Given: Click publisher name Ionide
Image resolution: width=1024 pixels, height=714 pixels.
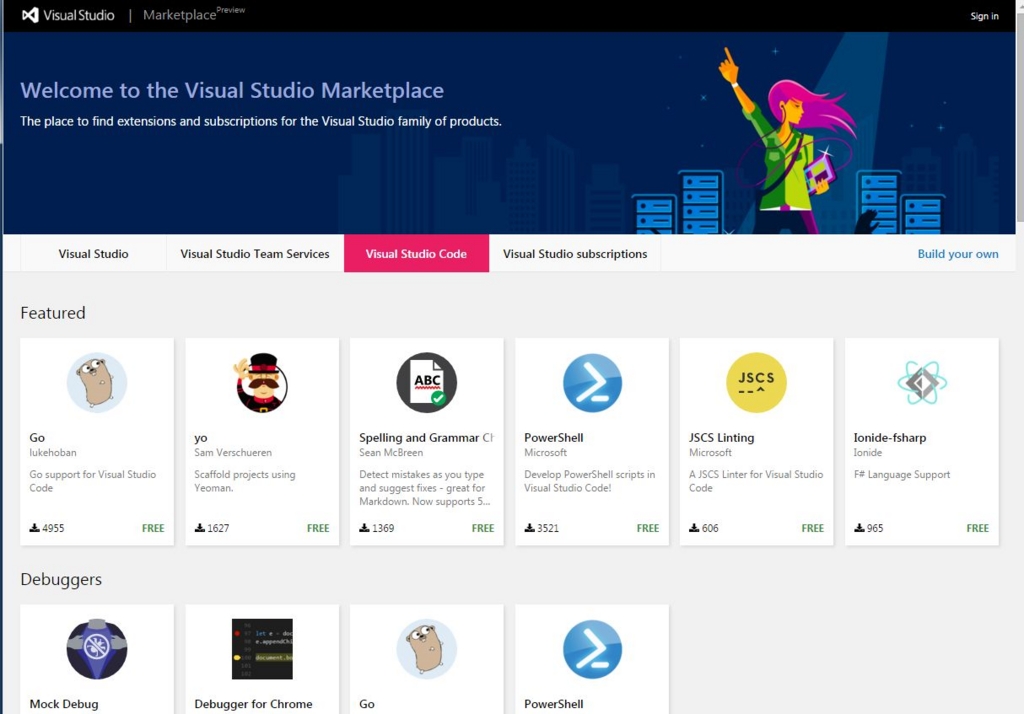Looking at the screenshot, I should tap(868, 453).
